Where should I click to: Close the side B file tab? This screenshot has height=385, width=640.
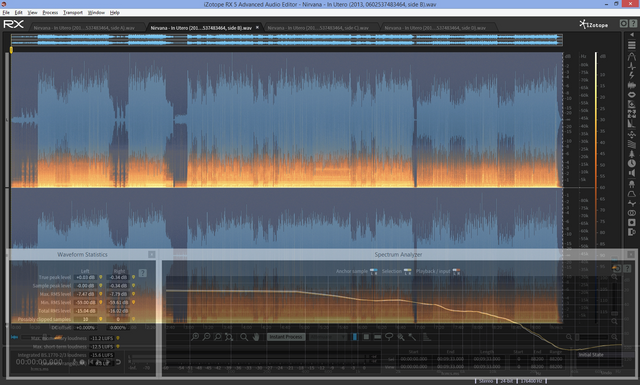coord(257,28)
